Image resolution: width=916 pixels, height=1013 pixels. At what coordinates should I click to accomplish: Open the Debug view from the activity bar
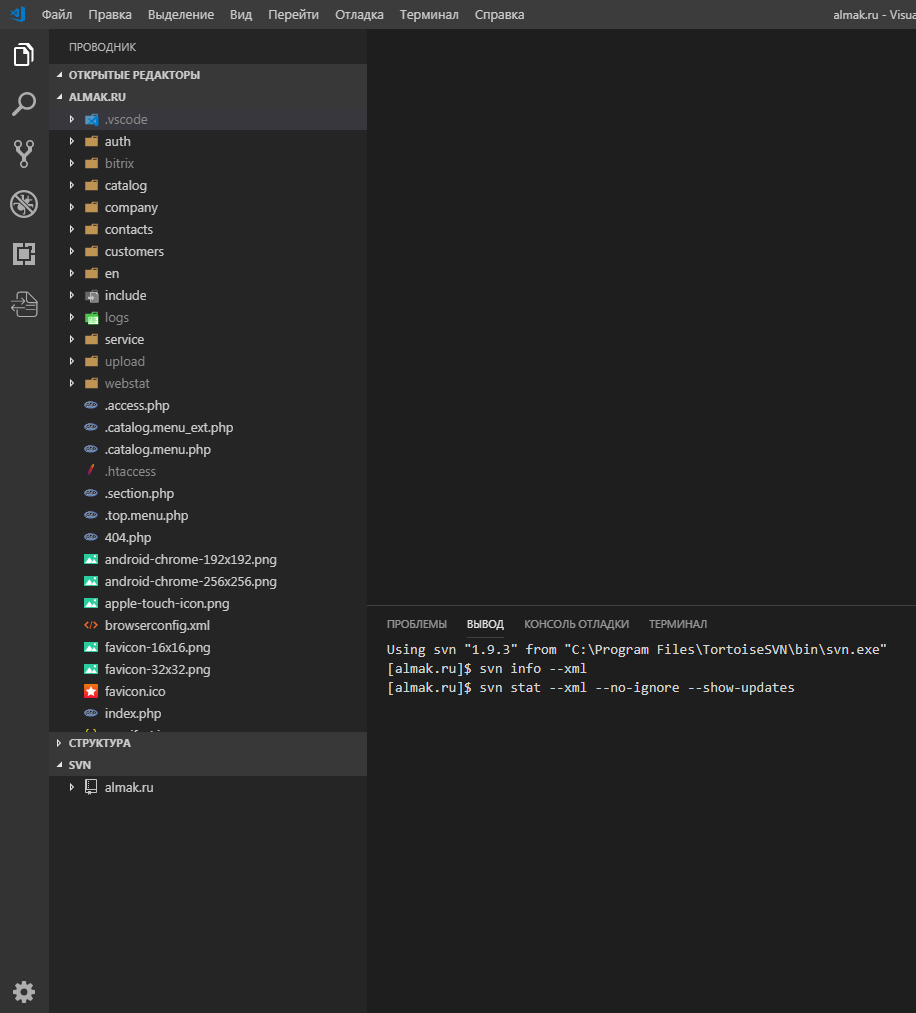(x=24, y=204)
